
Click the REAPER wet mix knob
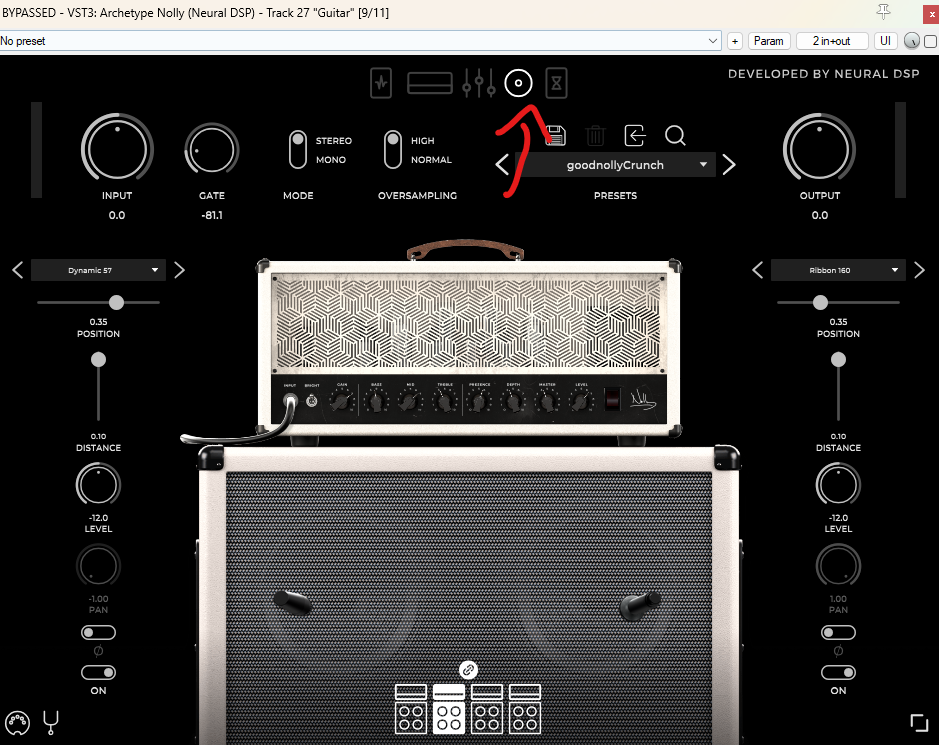pyautogui.click(x=911, y=41)
